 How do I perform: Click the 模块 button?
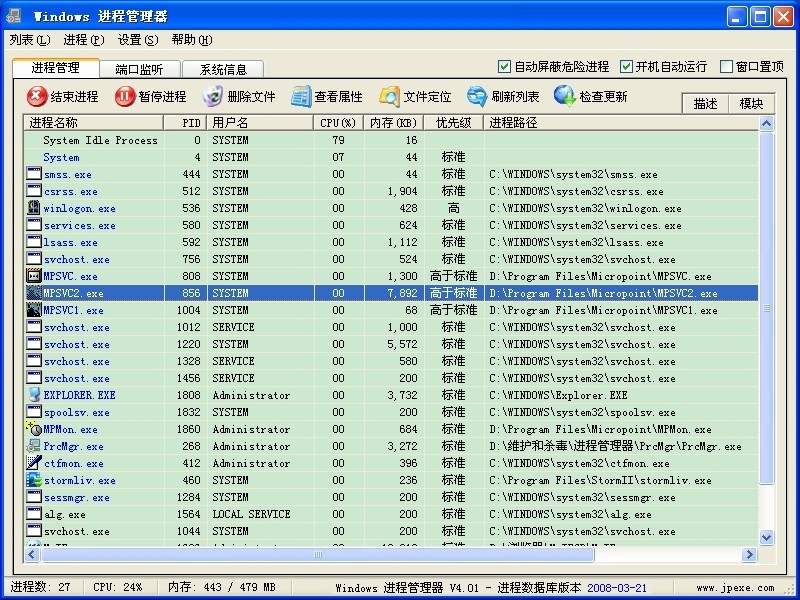pyautogui.click(x=751, y=104)
